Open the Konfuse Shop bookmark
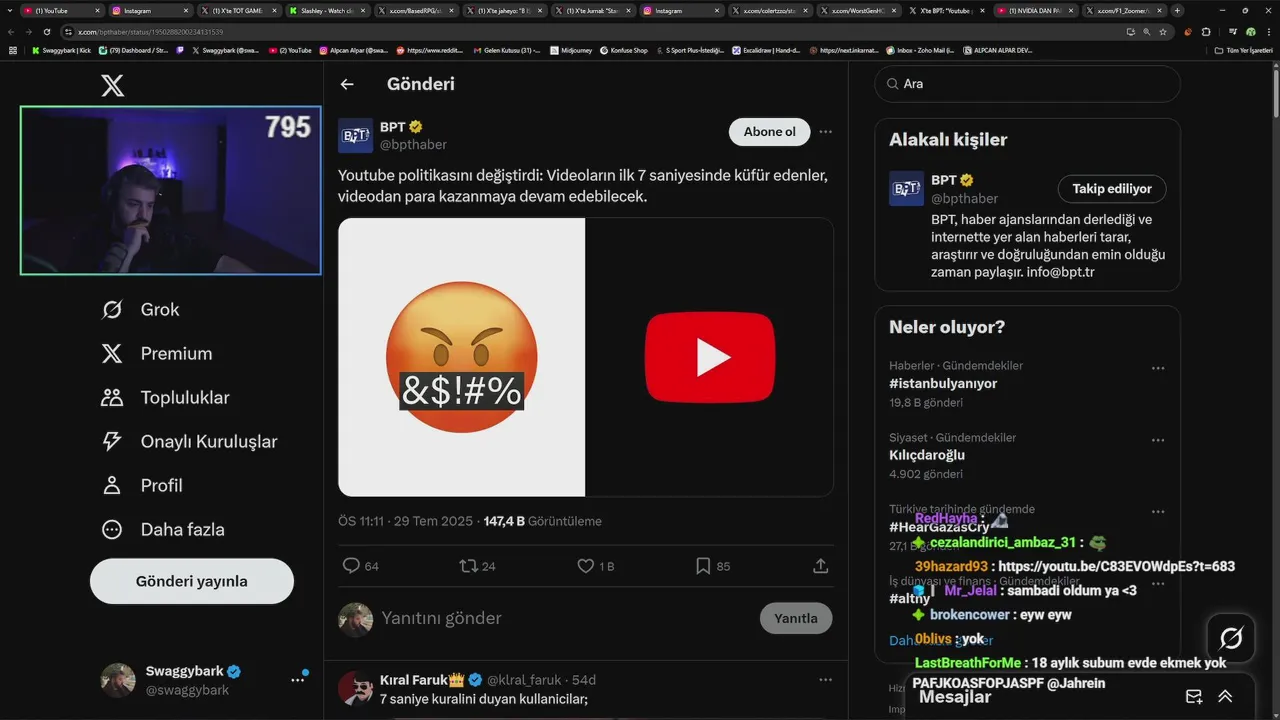The height and width of the screenshot is (720, 1280). [x=623, y=50]
